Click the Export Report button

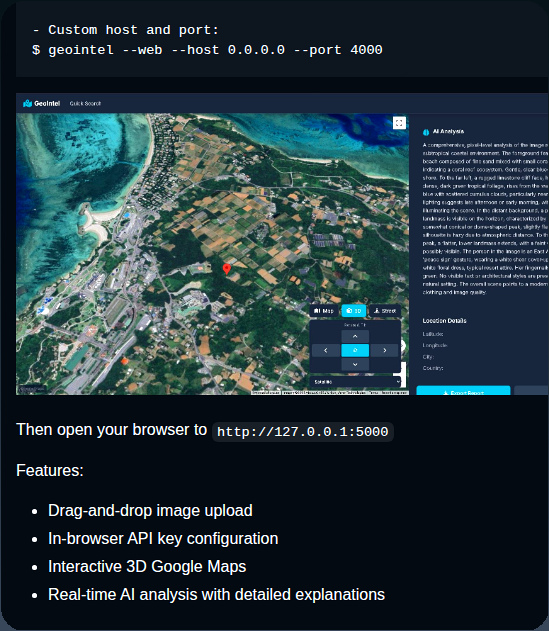pyautogui.click(x=463, y=391)
